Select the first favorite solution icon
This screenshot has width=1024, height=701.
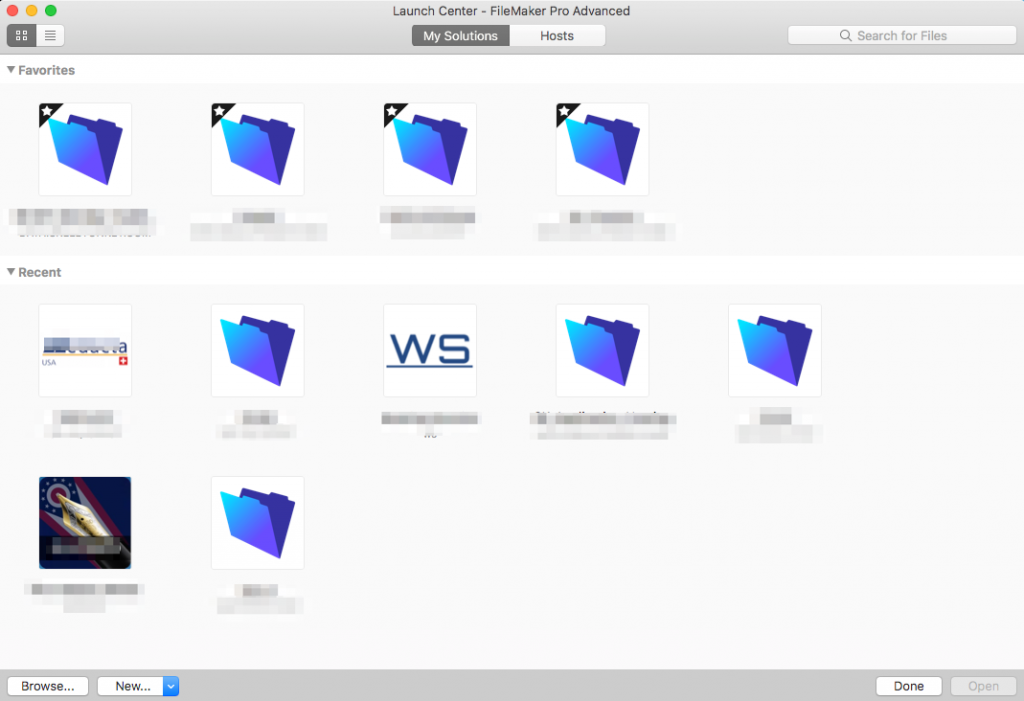point(85,149)
